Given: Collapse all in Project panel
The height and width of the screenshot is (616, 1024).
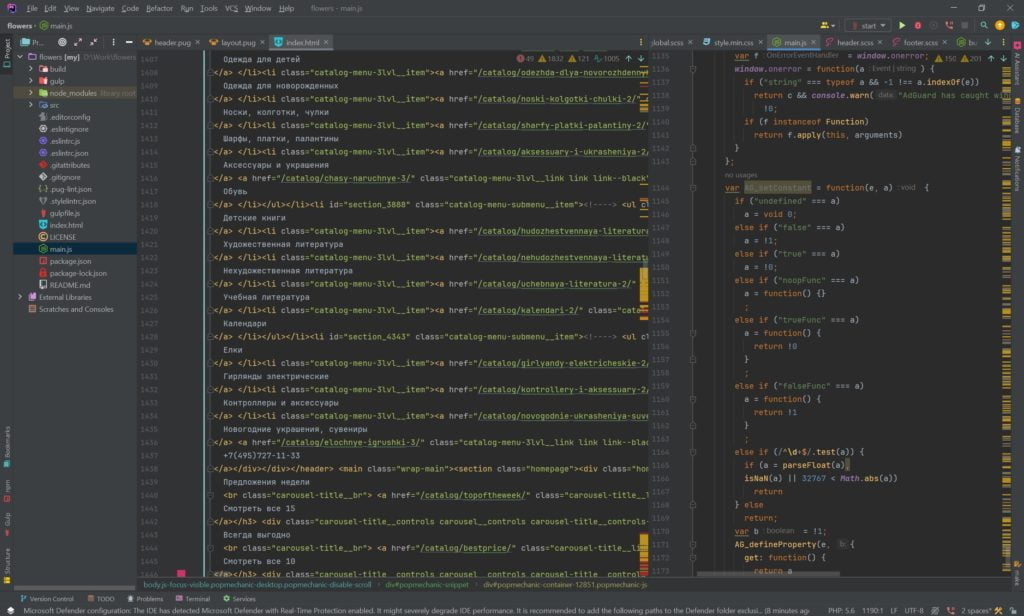Looking at the screenshot, I should 94,43.
